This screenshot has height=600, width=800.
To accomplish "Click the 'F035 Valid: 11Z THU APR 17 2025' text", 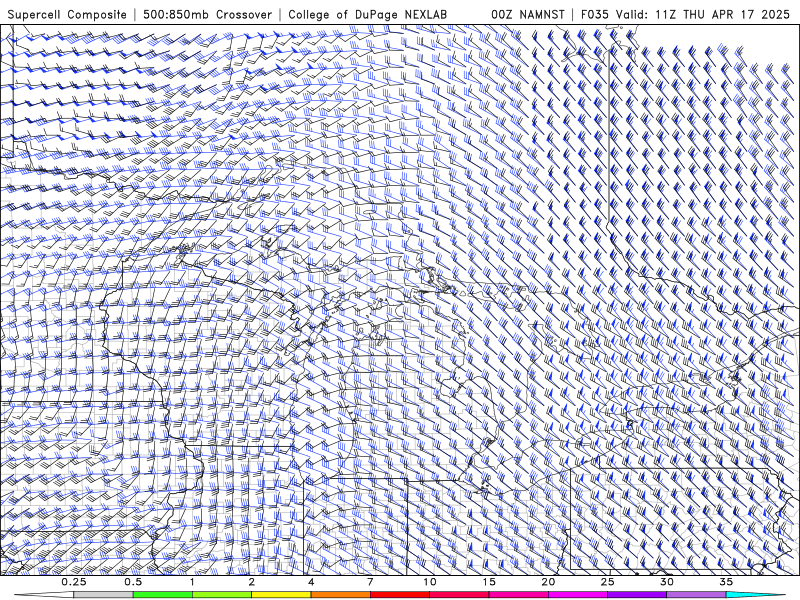I will [x=685, y=14].
